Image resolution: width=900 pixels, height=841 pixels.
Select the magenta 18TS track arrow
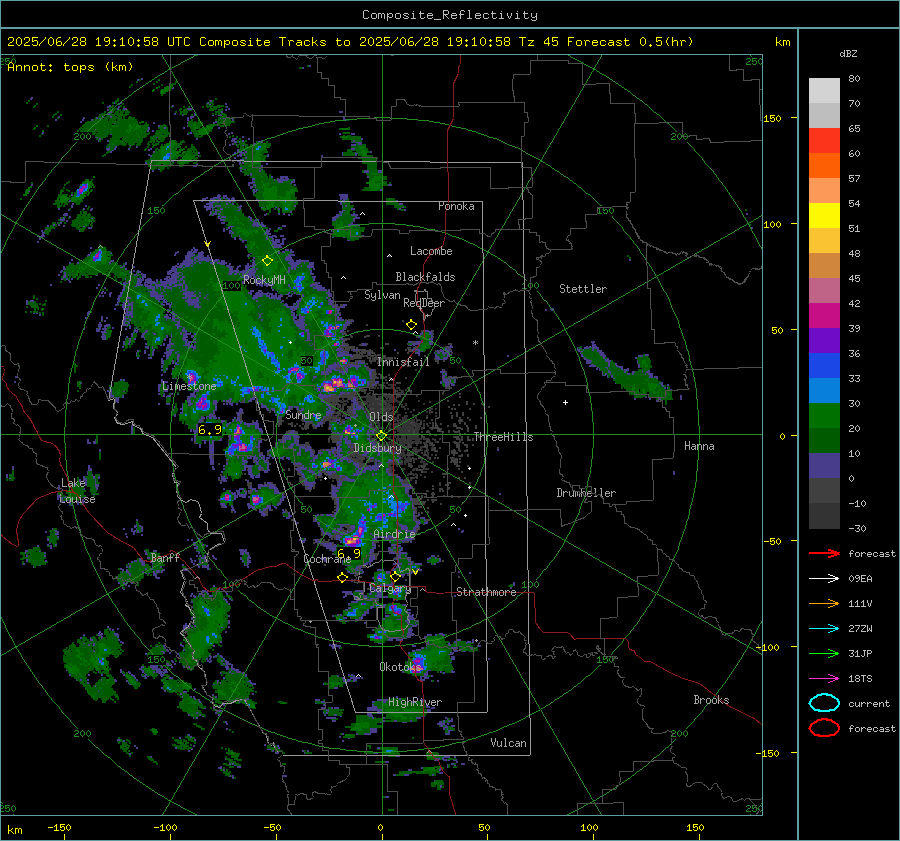[x=824, y=679]
